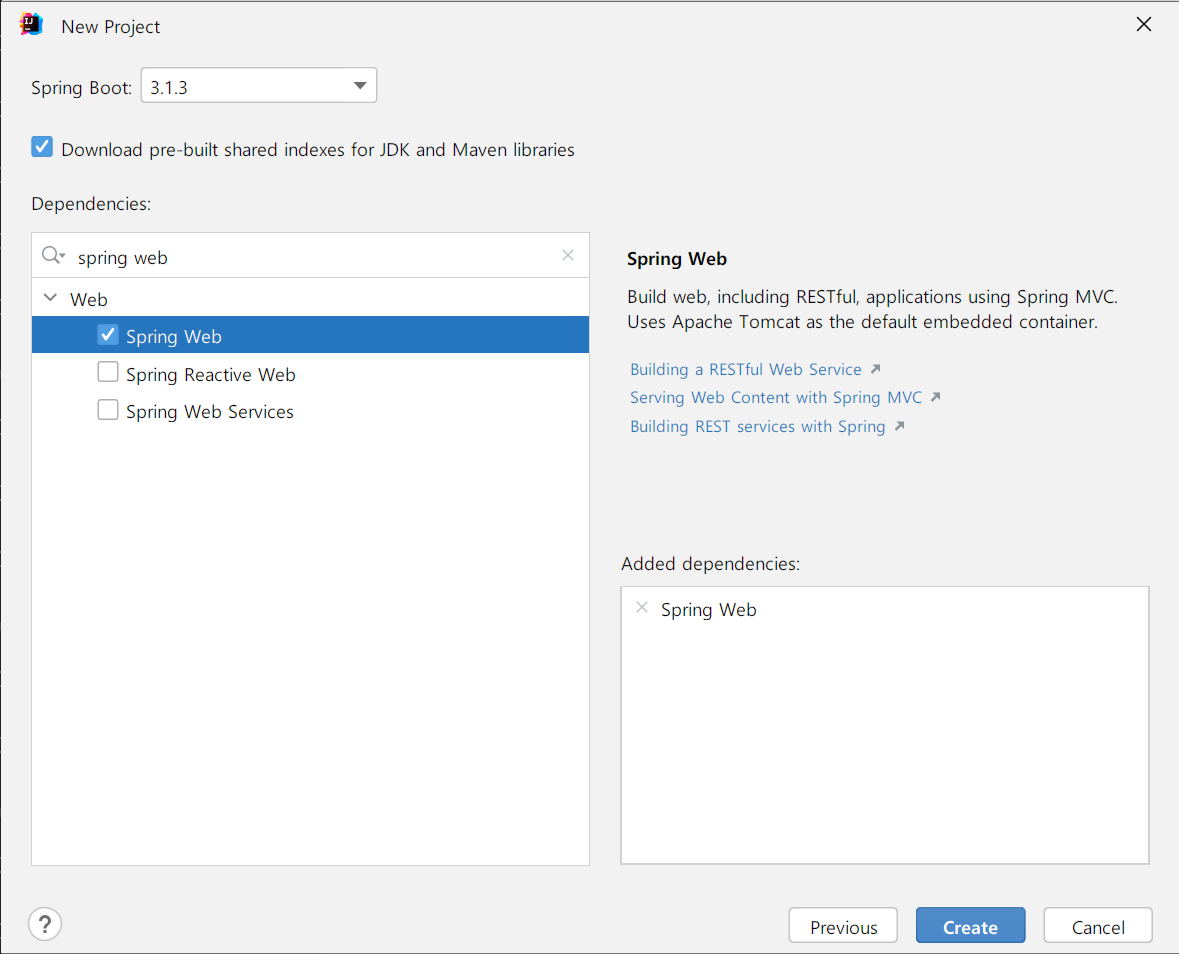Image resolution: width=1179 pixels, height=954 pixels.
Task: Click the Cancel button
Action: click(1098, 925)
